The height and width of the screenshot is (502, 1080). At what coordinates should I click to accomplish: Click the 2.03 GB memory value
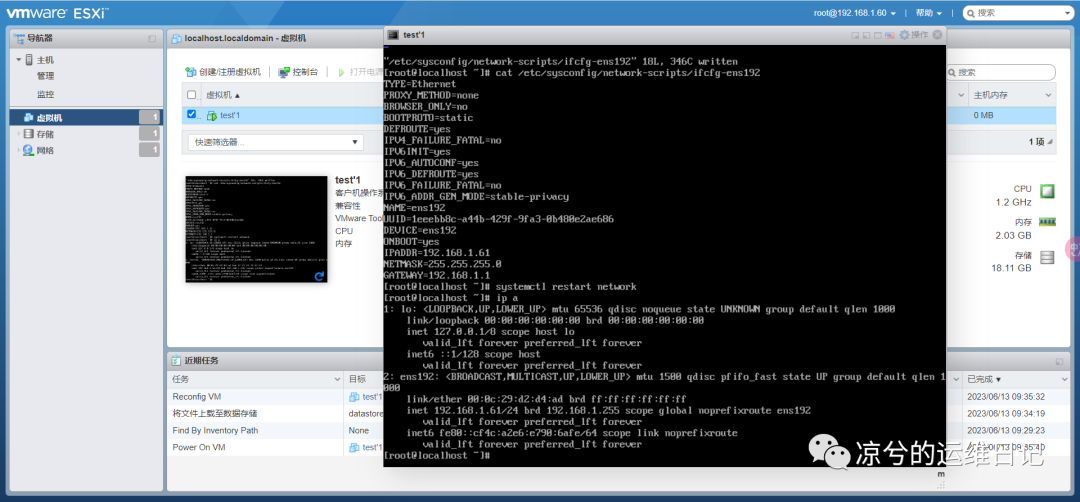pyautogui.click(x=1014, y=235)
